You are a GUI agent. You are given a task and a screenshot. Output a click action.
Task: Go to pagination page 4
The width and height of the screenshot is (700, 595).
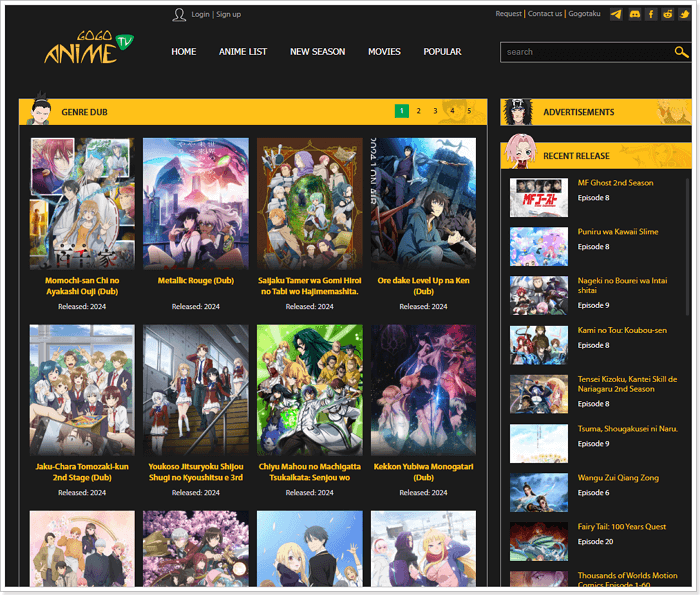coord(452,111)
